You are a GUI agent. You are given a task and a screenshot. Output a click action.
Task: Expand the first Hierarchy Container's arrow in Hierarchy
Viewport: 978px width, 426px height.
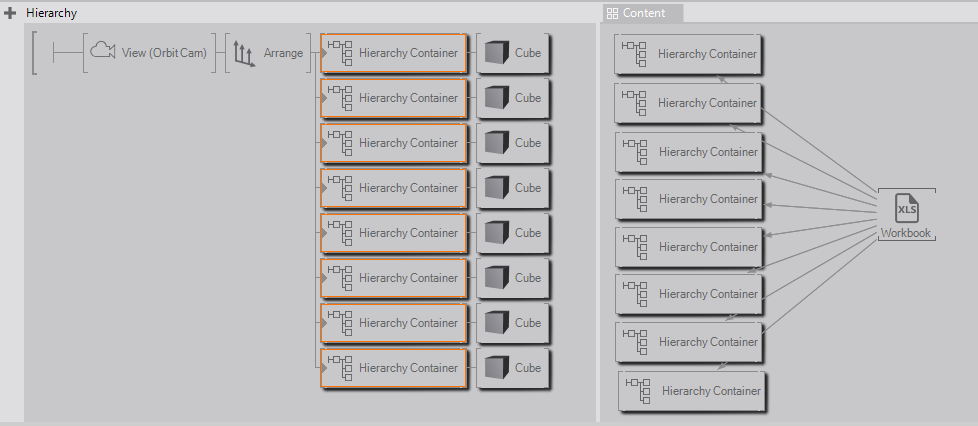click(x=324, y=53)
